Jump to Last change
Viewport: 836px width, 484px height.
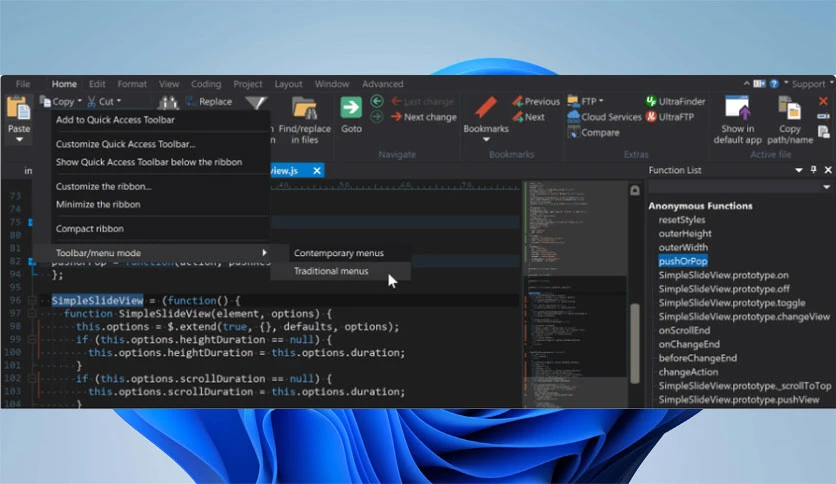(x=423, y=101)
